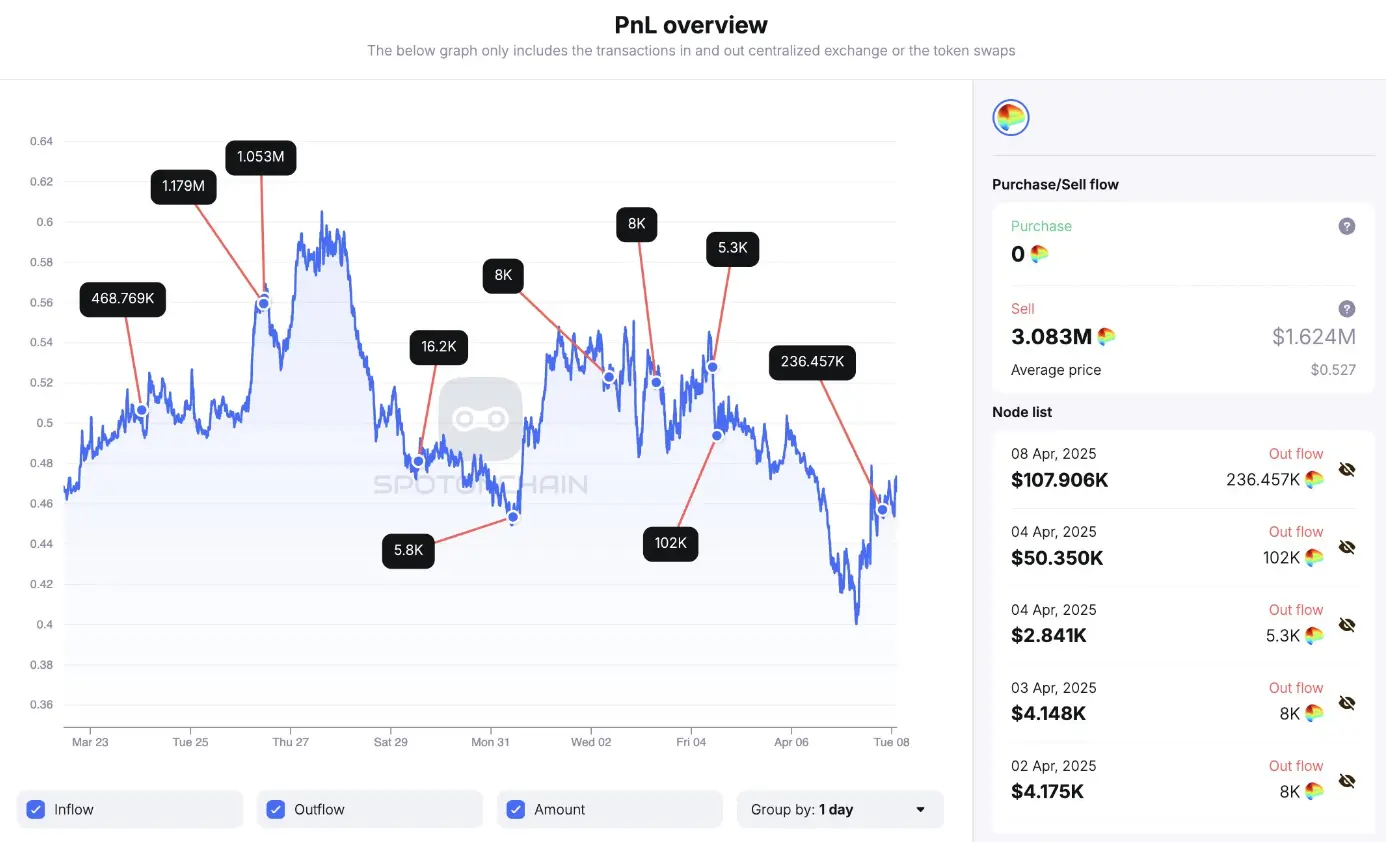1386x842 pixels.
Task: Click the 1.179M chart label
Action: click(183, 187)
